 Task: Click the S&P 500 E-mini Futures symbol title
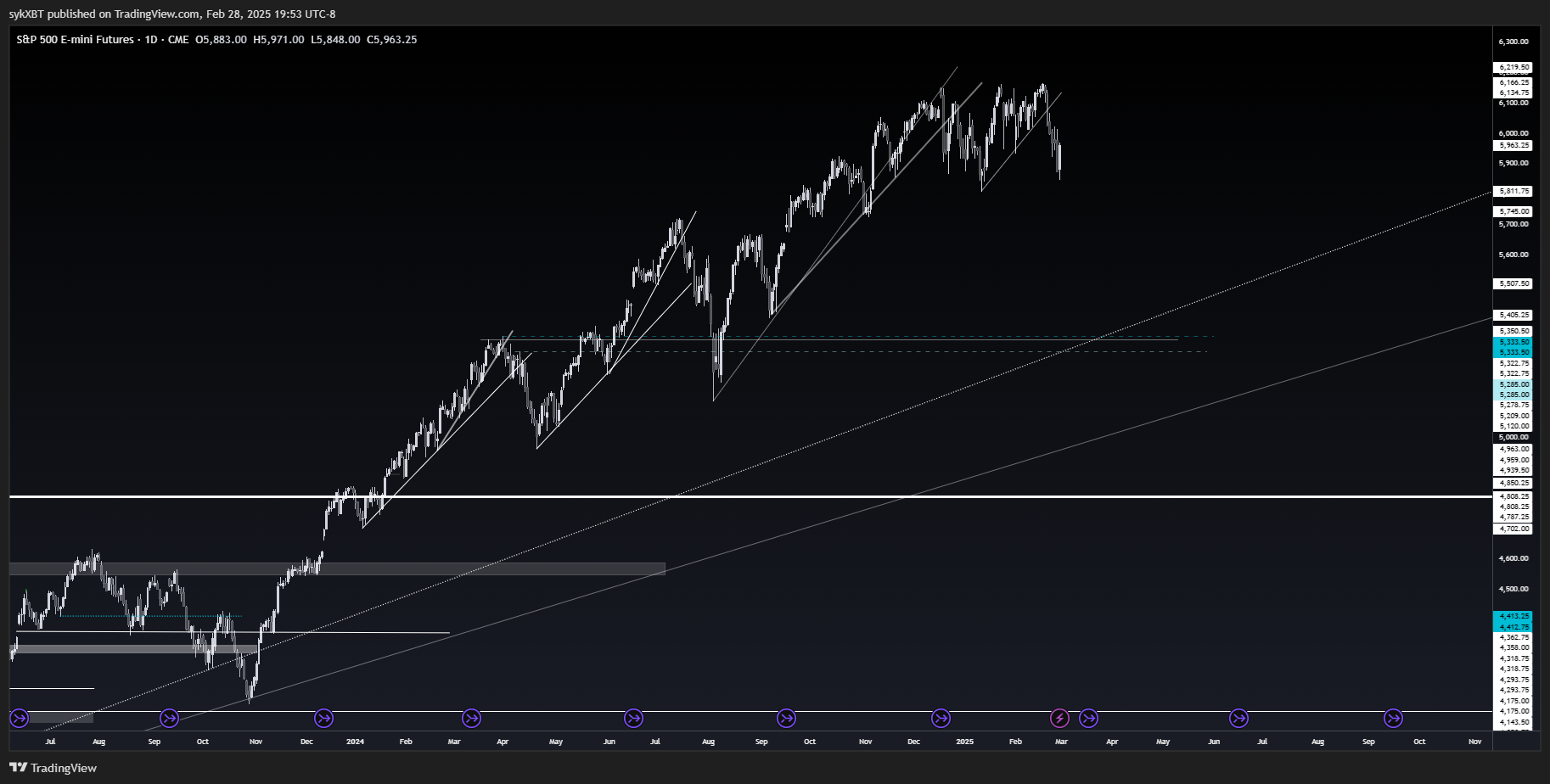pos(76,39)
